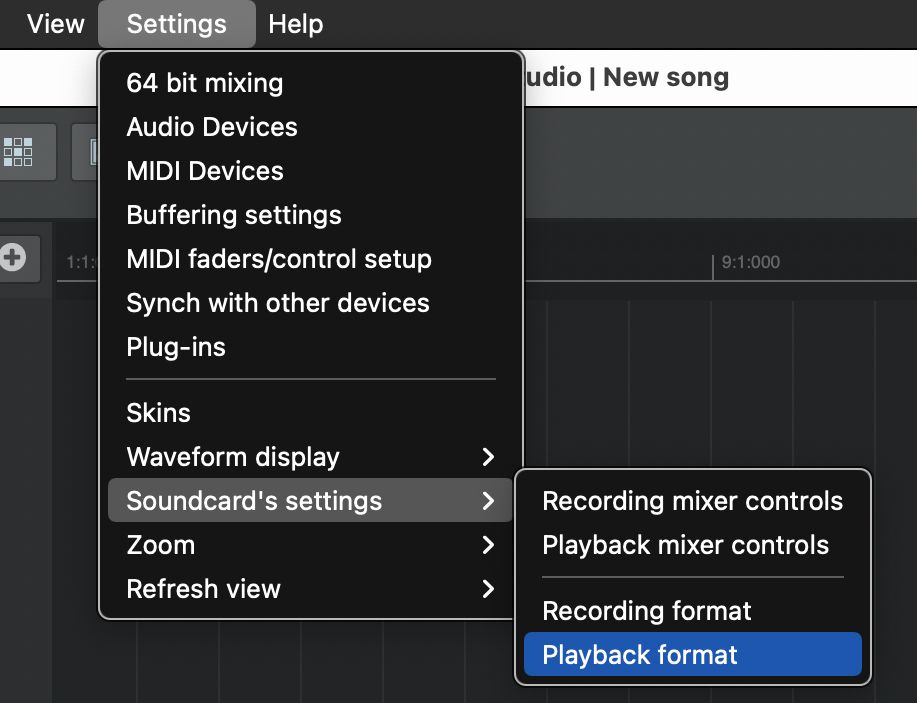Open the View menu

coord(56,24)
